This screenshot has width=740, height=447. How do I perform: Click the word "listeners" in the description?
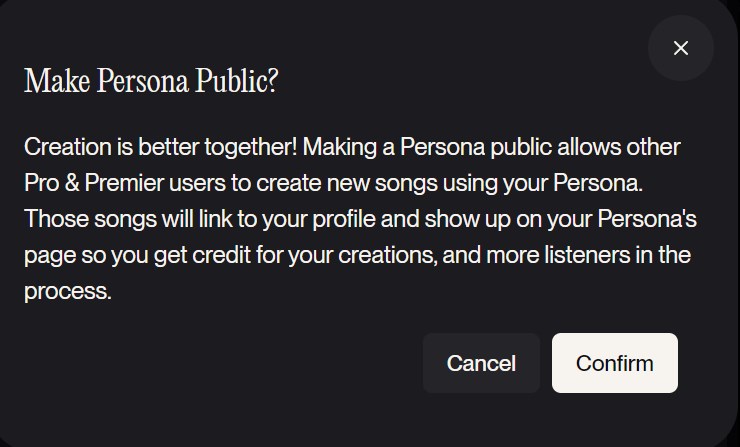[601, 255]
